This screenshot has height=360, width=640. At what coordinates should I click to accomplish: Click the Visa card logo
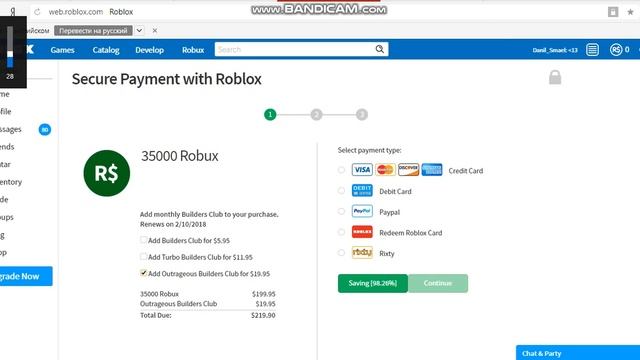point(362,170)
